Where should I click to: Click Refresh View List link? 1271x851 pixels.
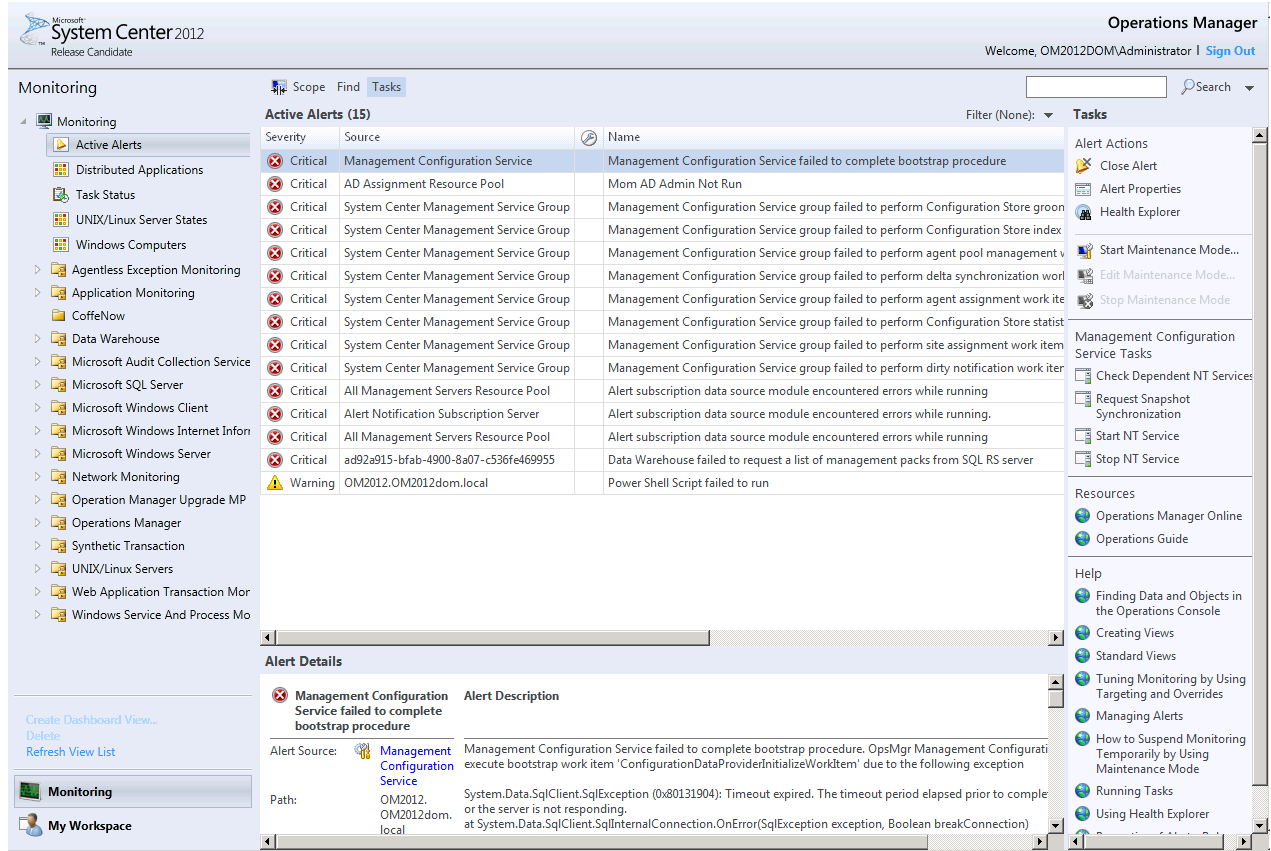point(70,752)
